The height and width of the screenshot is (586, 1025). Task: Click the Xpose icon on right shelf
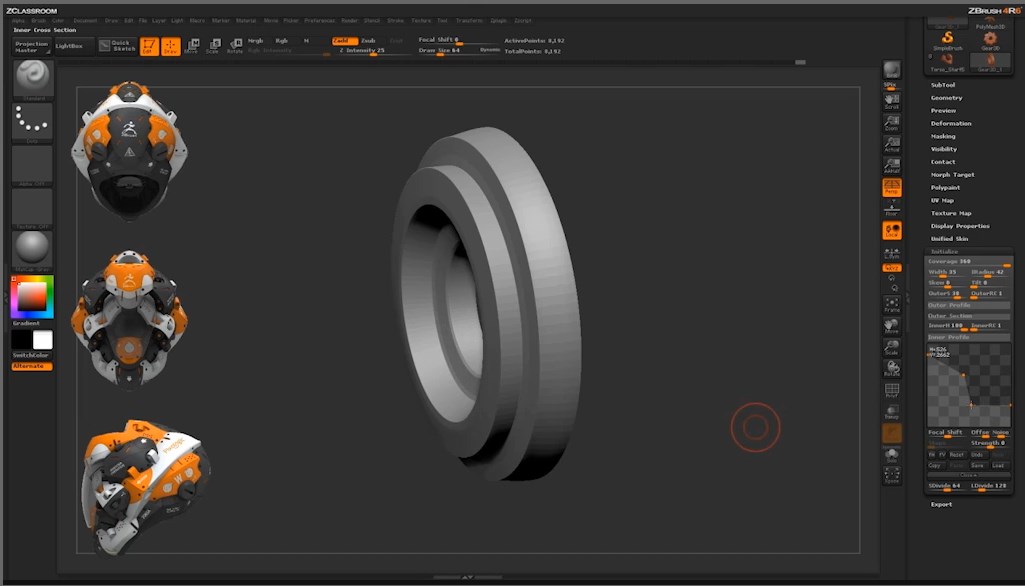[x=892, y=475]
